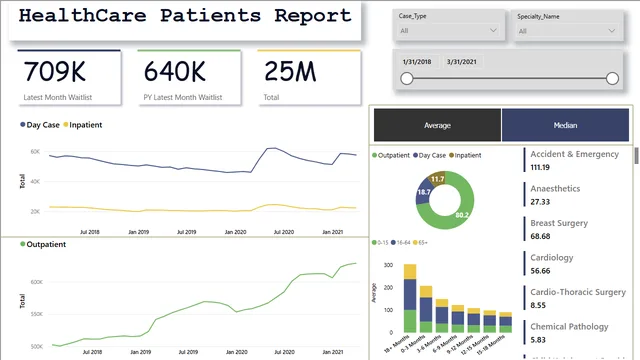
Task: Click the 1/31/2018 start date field
Action: [x=417, y=62]
